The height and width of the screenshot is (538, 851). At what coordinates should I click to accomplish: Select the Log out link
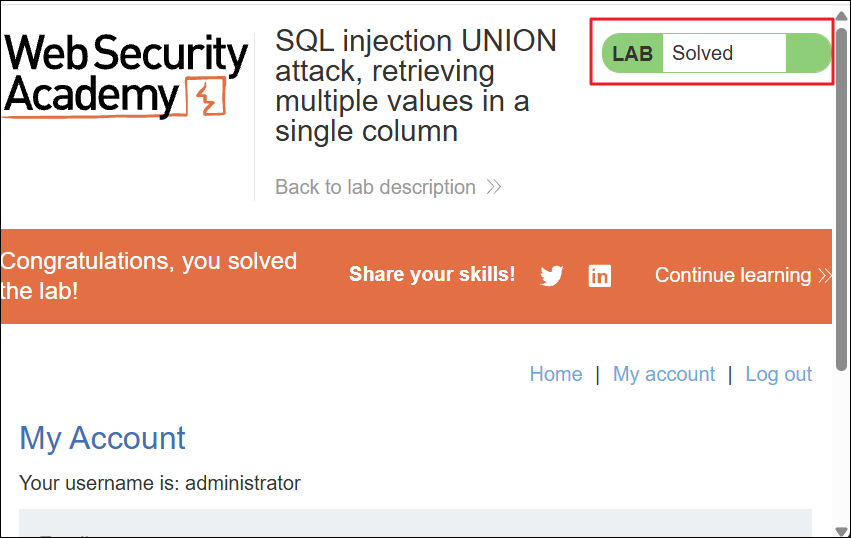pos(778,374)
